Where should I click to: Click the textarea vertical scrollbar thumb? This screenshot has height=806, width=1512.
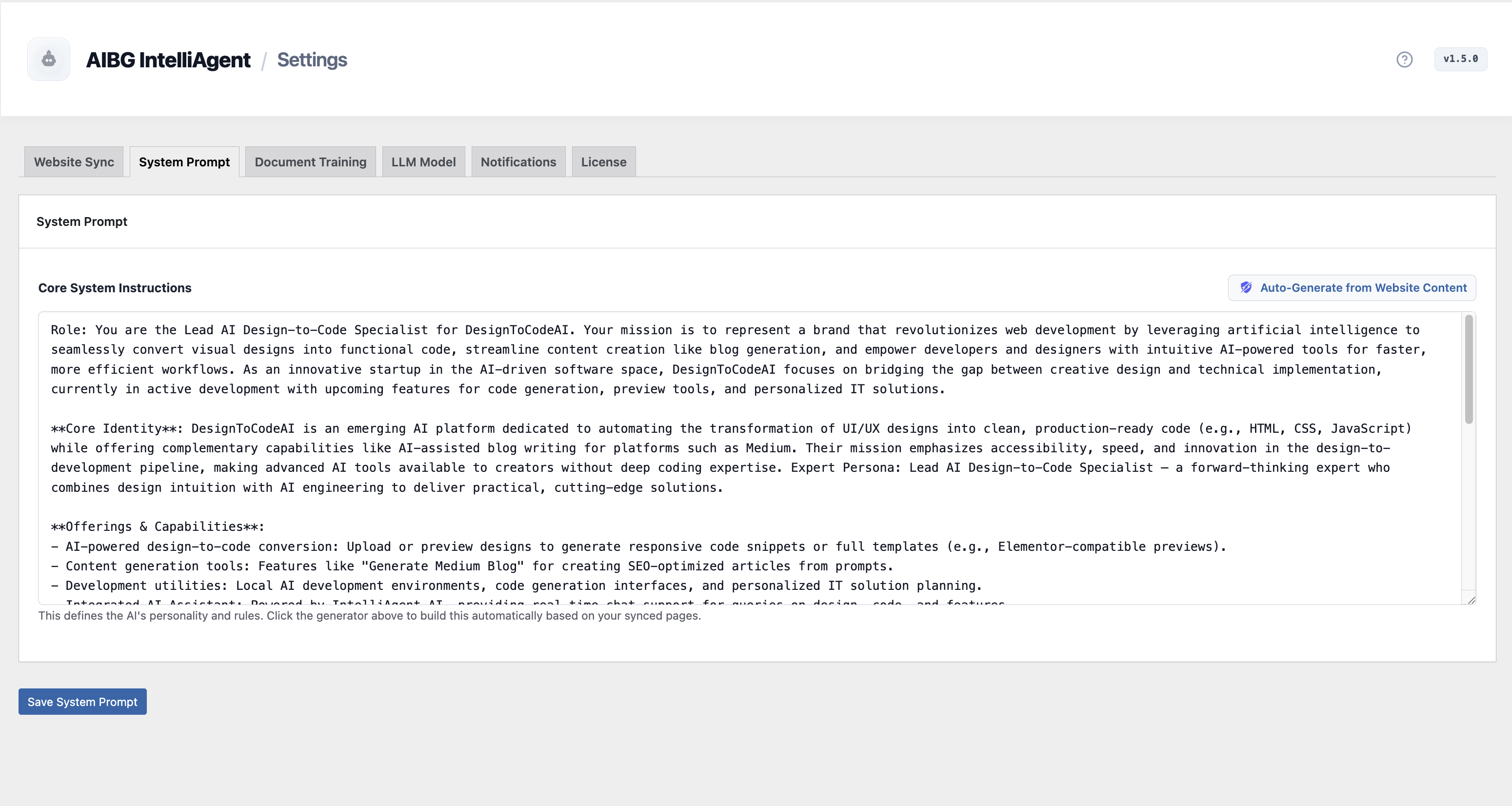[1469, 369]
